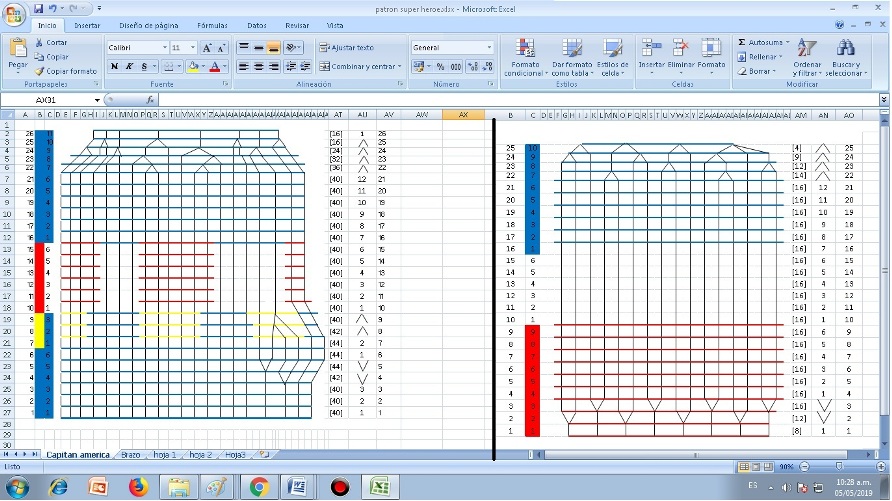The image size is (892, 501).
Task: Center the cell text horizontally
Action: point(258,67)
